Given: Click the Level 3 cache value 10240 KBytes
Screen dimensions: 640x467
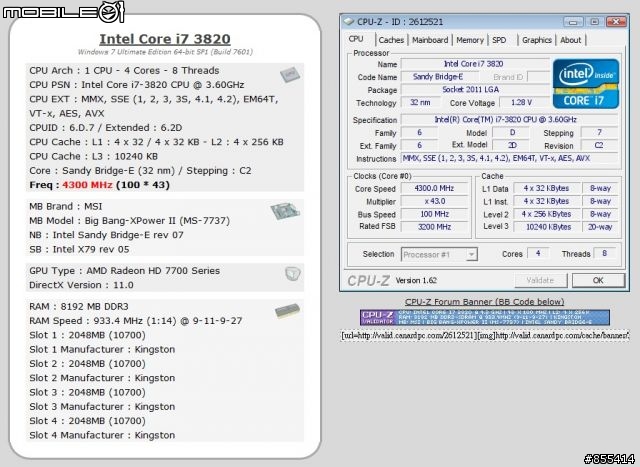Looking at the screenshot, I should pos(547,227).
